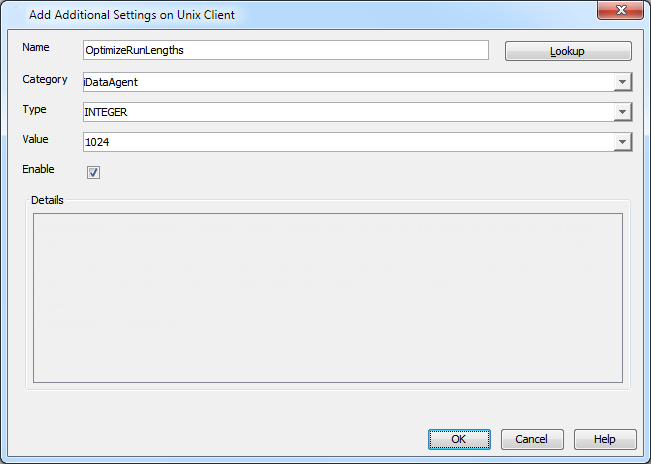Click the Type label

point(35,109)
